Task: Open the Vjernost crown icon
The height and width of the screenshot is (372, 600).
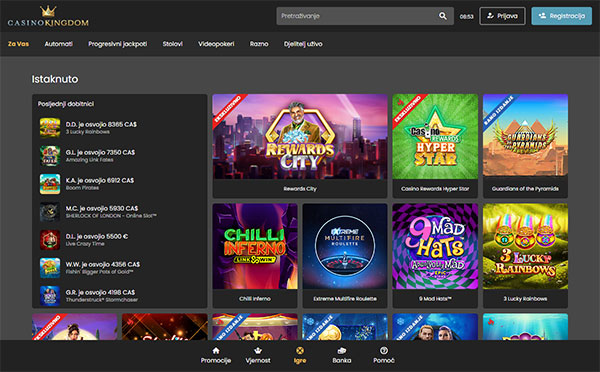Action: (x=258, y=351)
